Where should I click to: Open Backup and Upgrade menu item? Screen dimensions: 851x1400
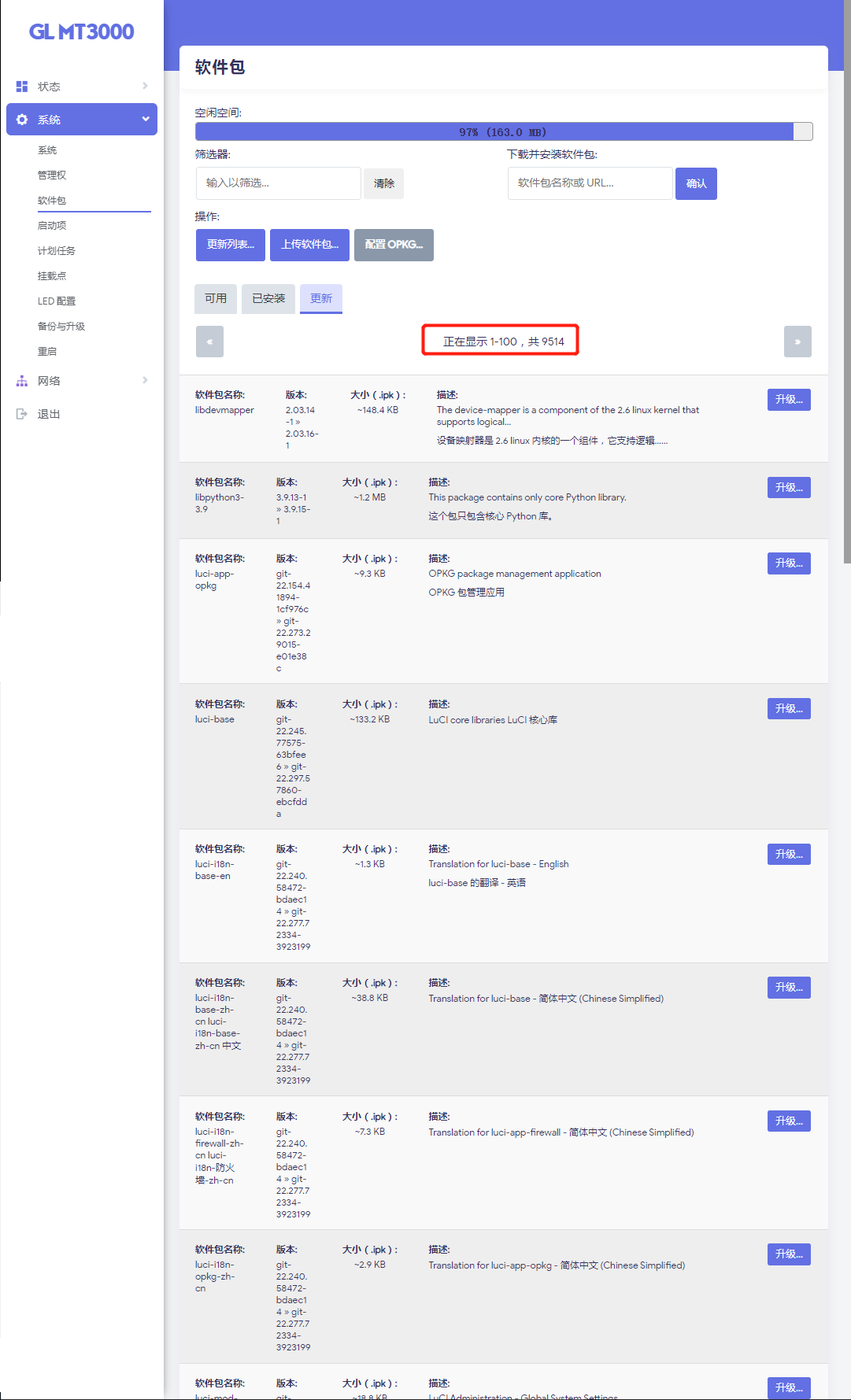(61, 327)
